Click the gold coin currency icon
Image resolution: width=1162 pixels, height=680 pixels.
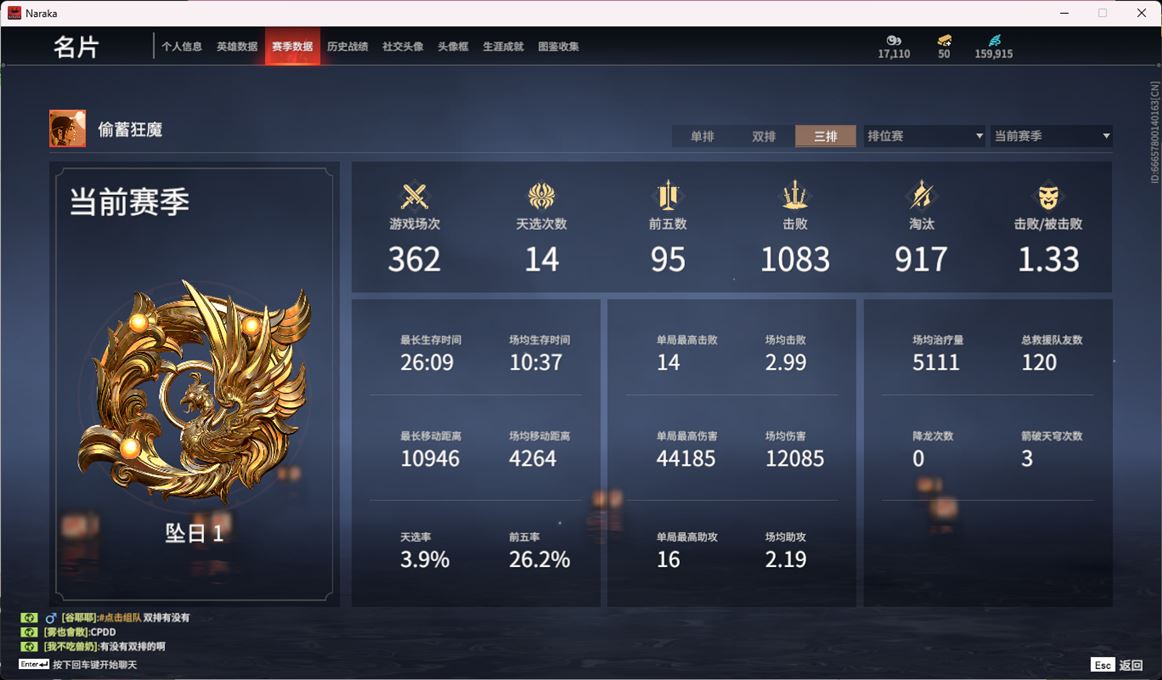point(894,40)
